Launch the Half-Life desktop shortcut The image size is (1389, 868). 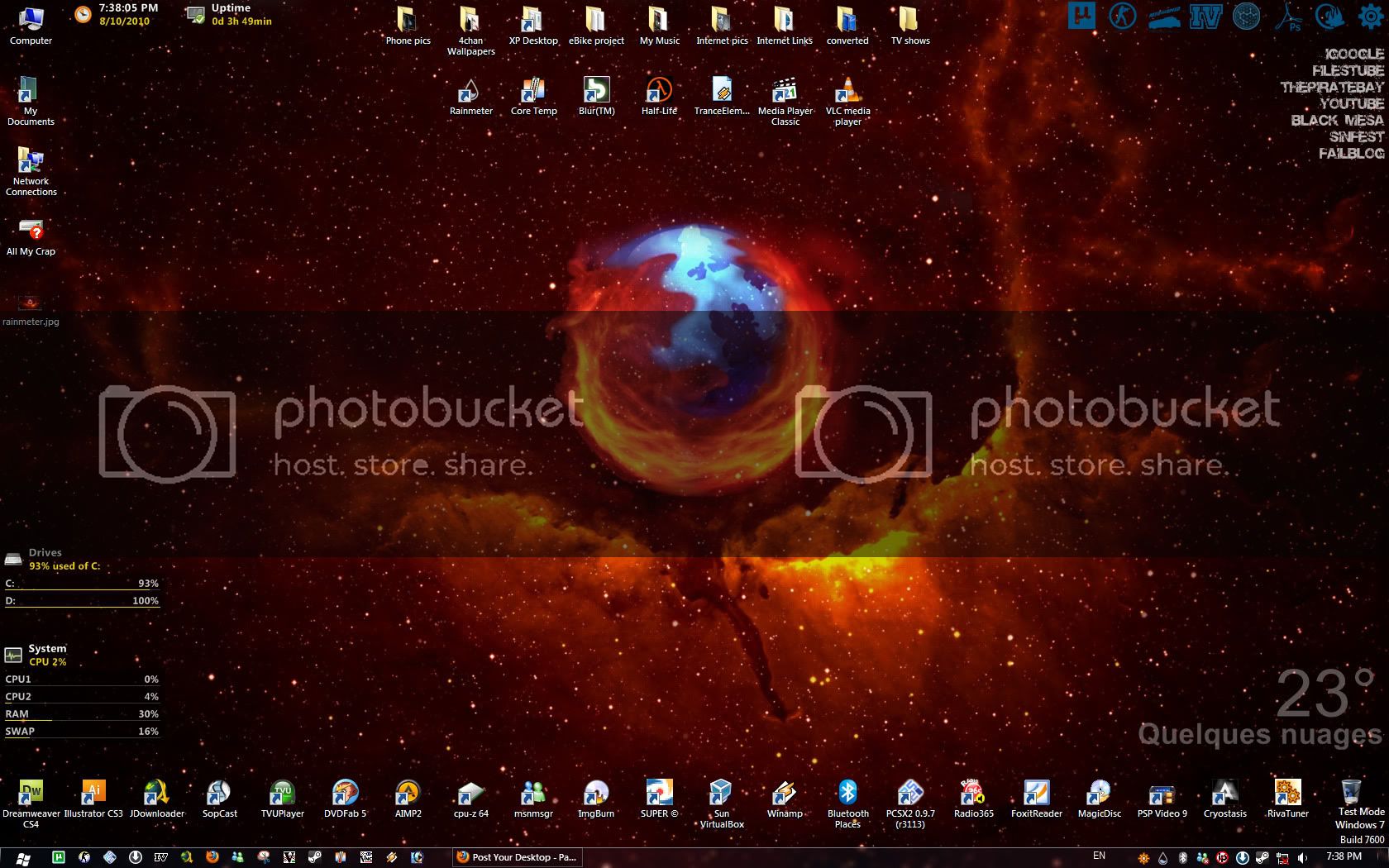coord(659,90)
